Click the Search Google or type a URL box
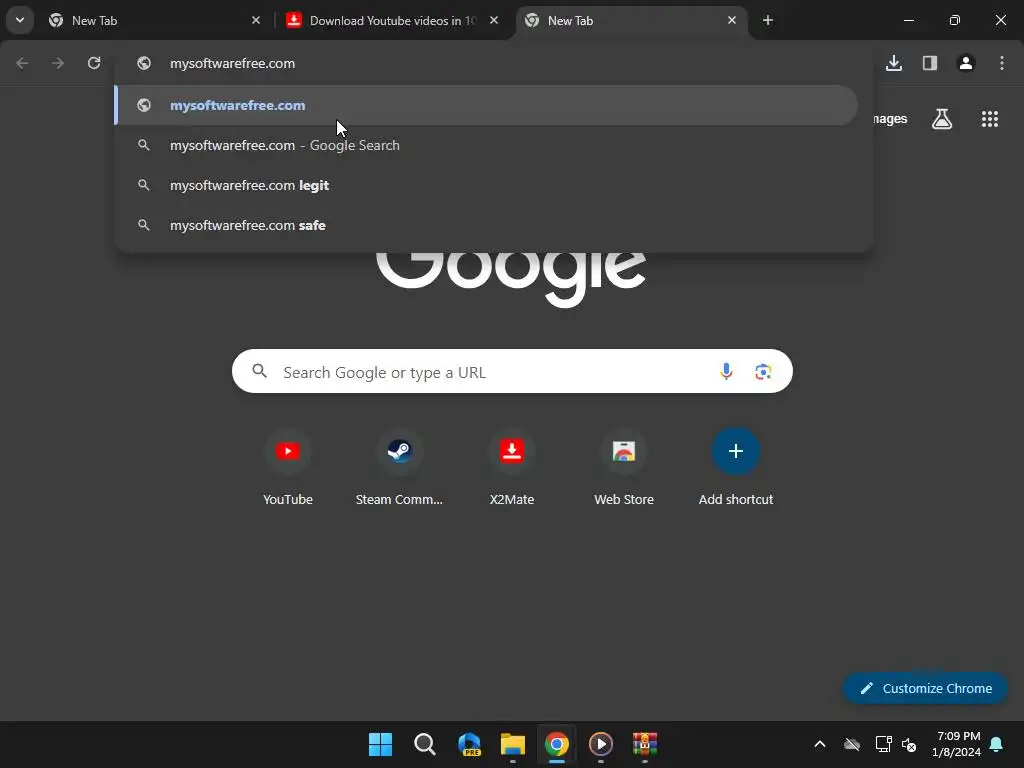 coord(512,372)
